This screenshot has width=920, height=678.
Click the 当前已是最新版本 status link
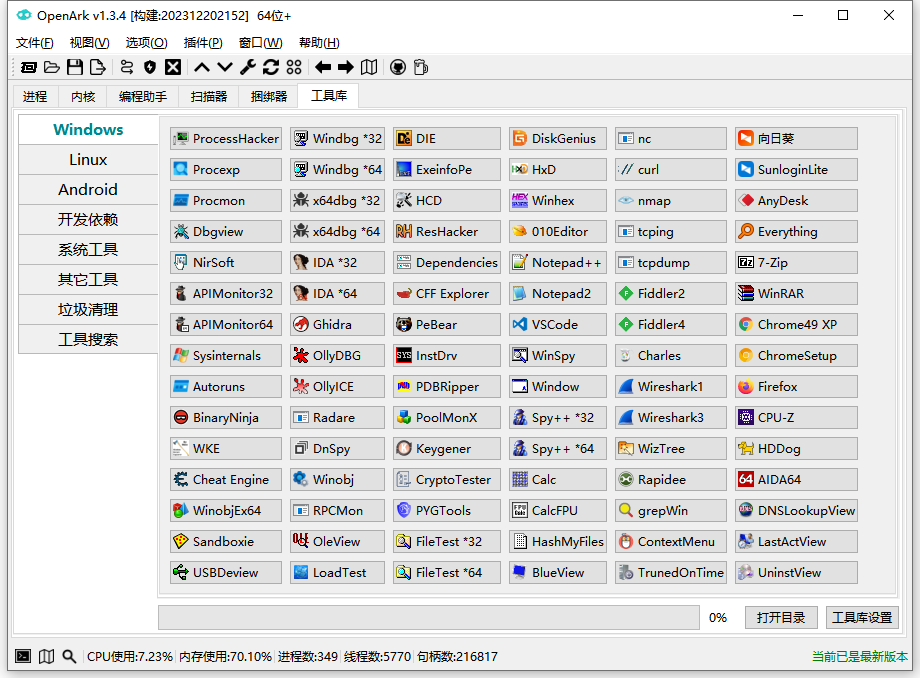(860, 656)
